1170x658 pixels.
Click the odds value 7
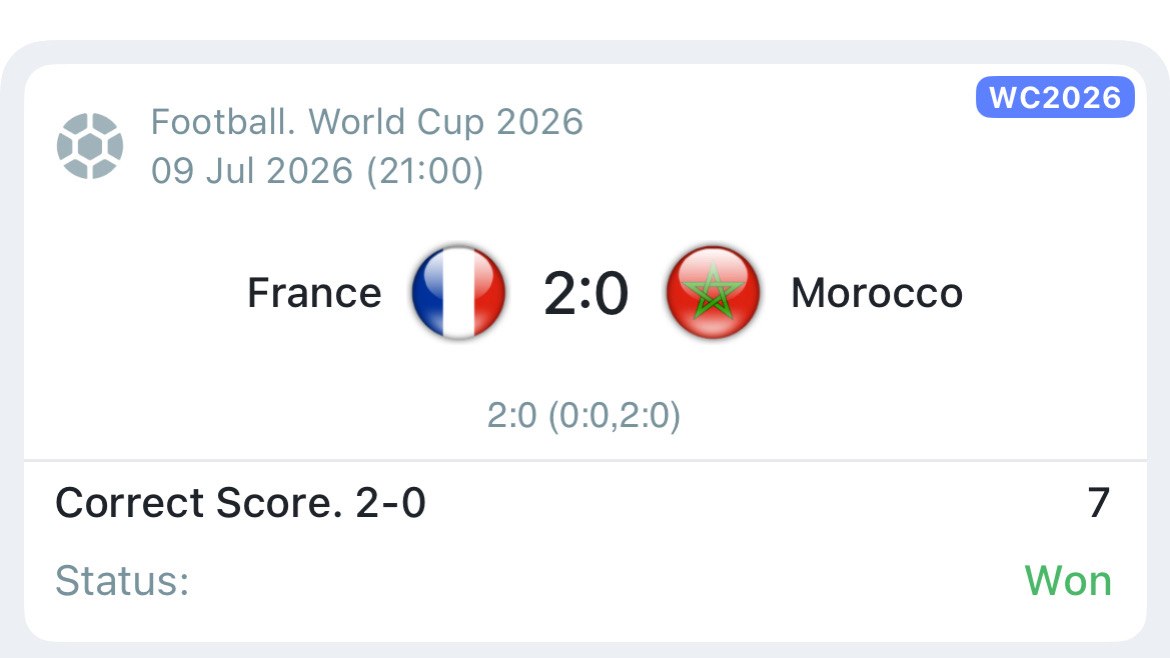click(x=1098, y=503)
